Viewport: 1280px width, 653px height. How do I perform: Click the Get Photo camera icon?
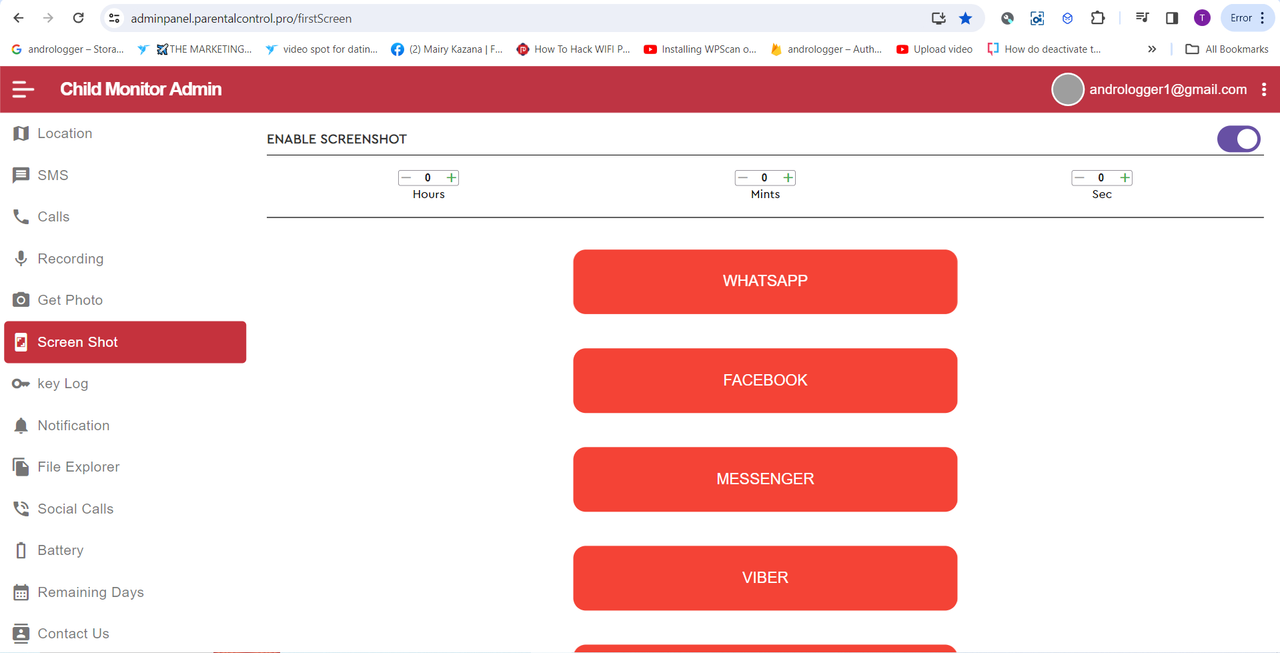(x=21, y=300)
